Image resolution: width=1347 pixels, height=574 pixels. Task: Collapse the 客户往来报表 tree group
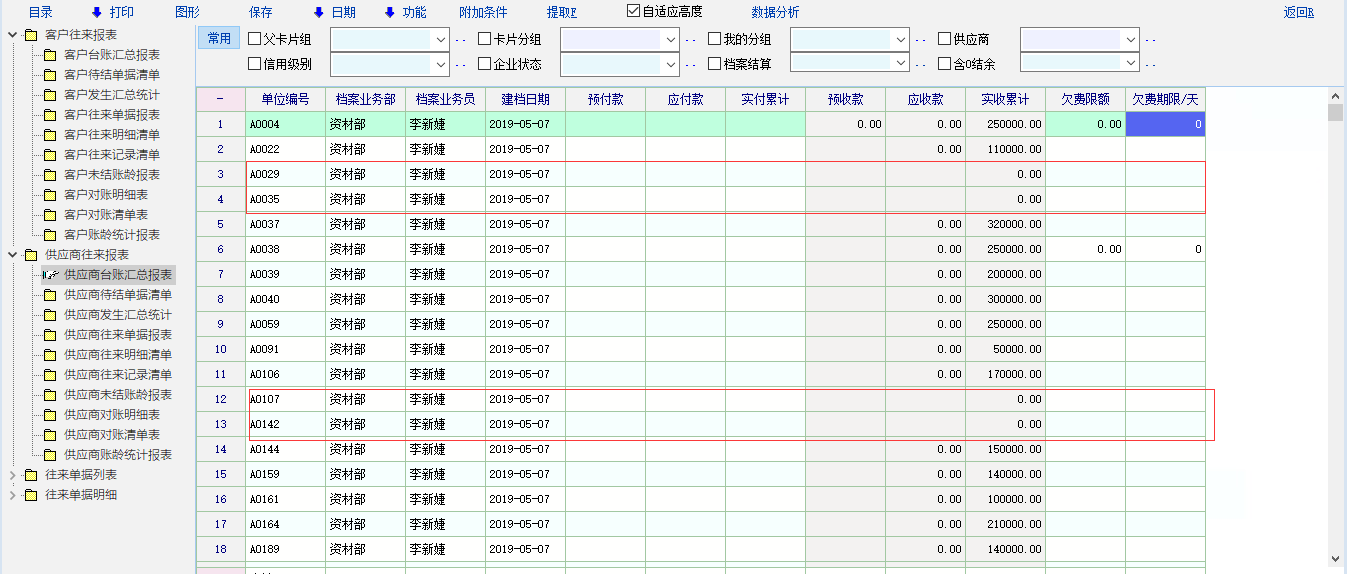pos(13,35)
